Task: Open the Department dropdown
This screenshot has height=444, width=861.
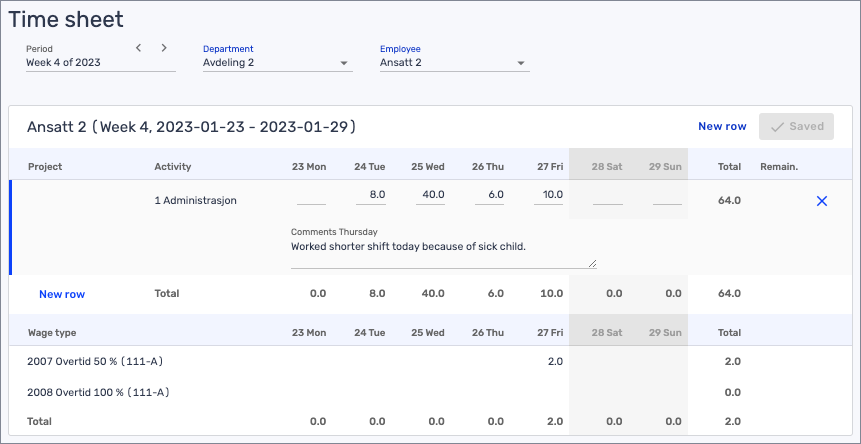Action: [276, 63]
